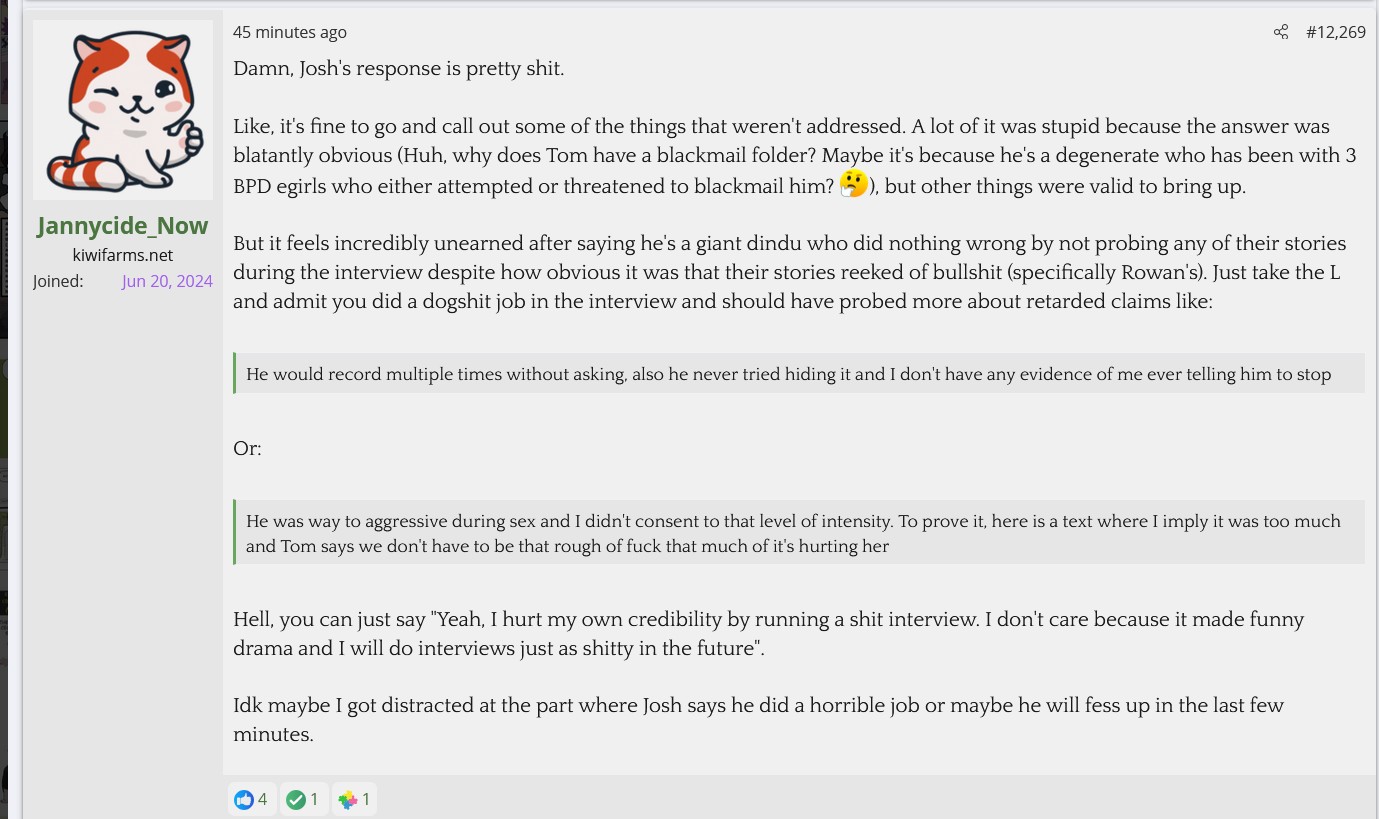Click the colorful puzzle pieces reaction icon
Viewport: 1379px width, 819px height.
347,799
